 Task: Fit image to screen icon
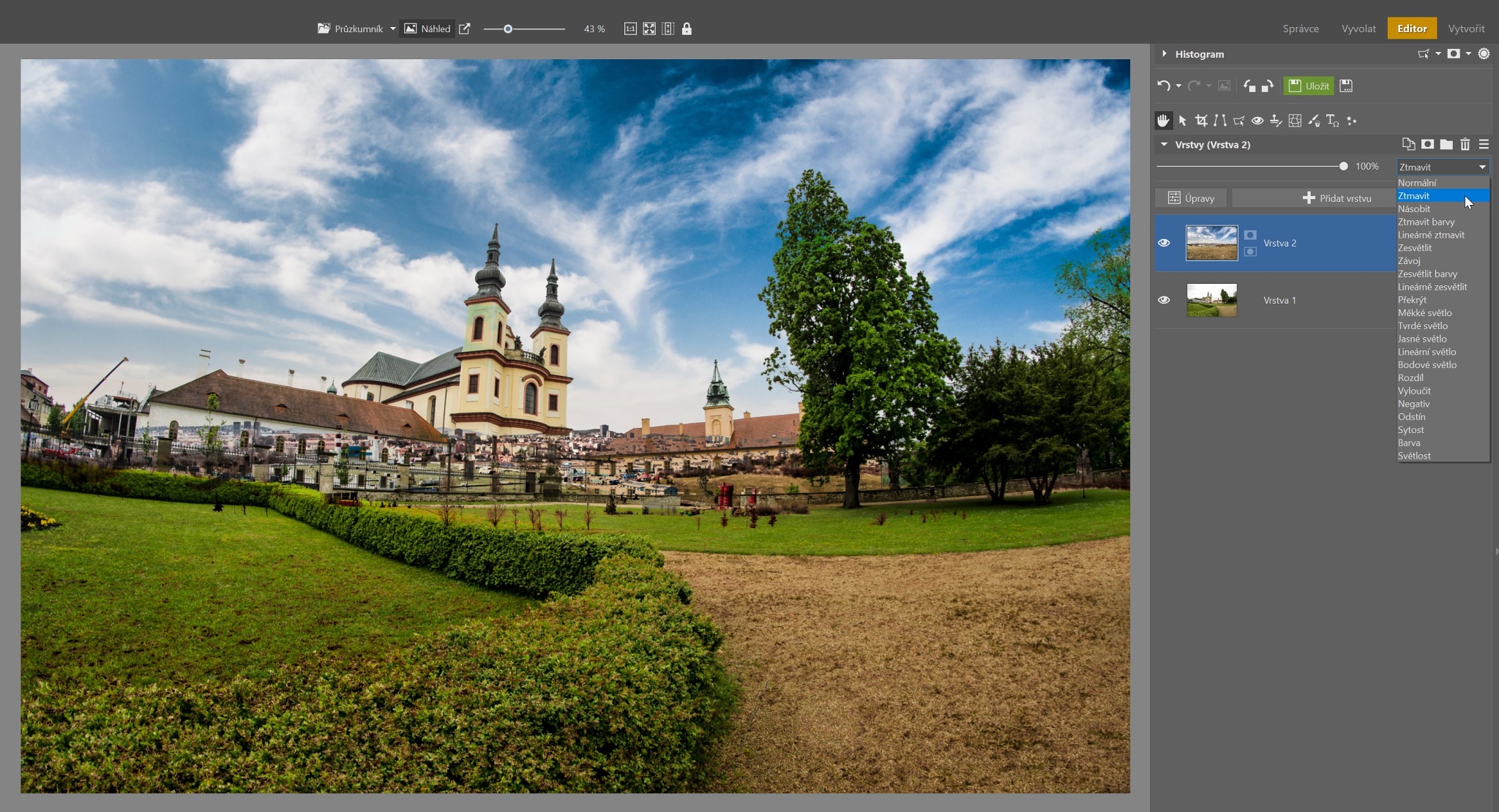pos(649,29)
